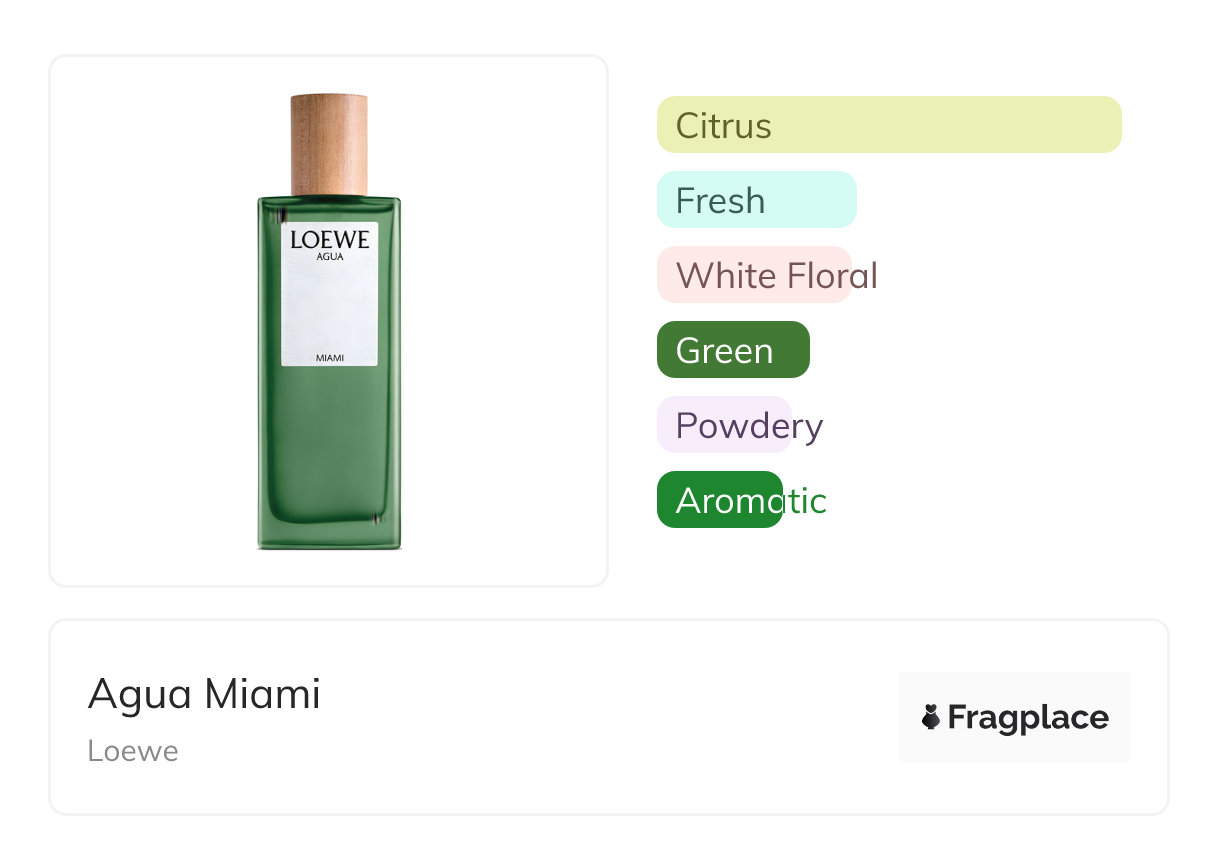
Task: Click the LOEWE text on bottle label
Action: (330, 240)
